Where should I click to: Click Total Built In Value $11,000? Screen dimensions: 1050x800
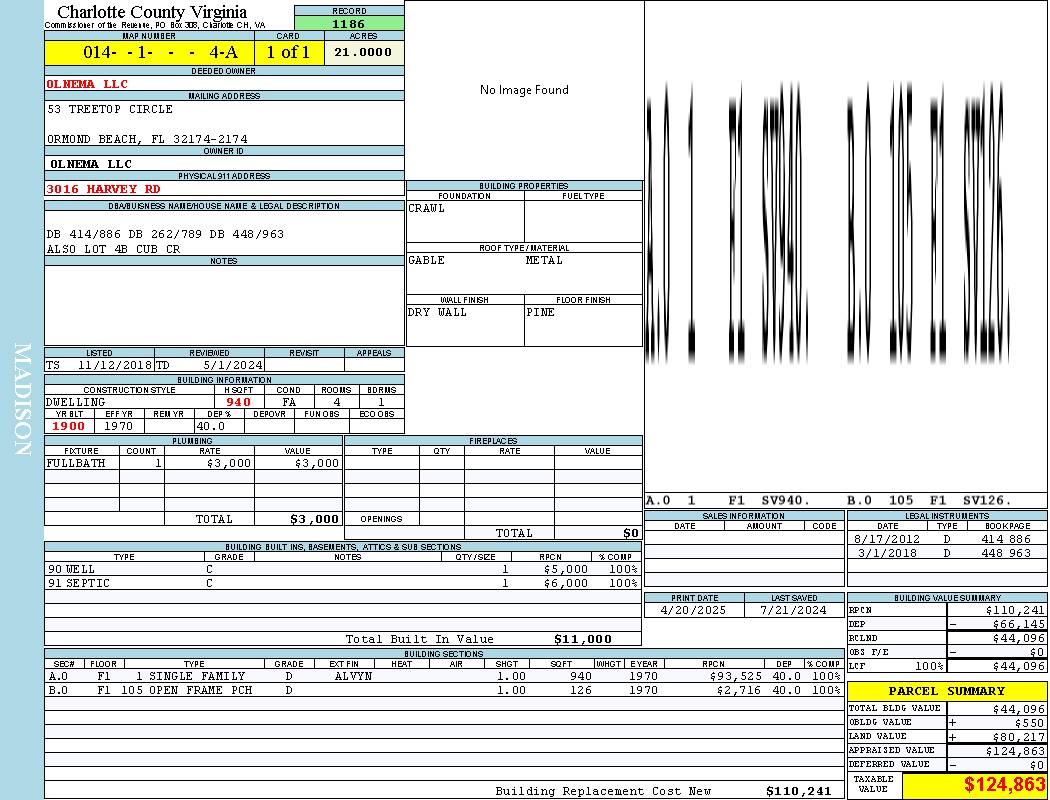583,639
